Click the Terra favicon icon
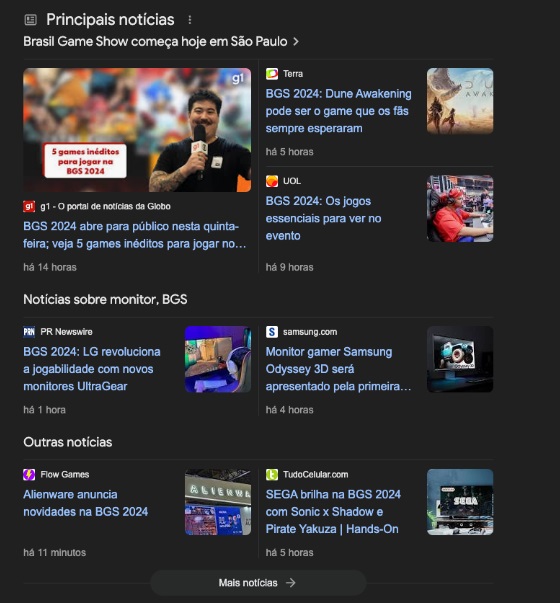Screen dimensions: 560x603 coord(272,74)
